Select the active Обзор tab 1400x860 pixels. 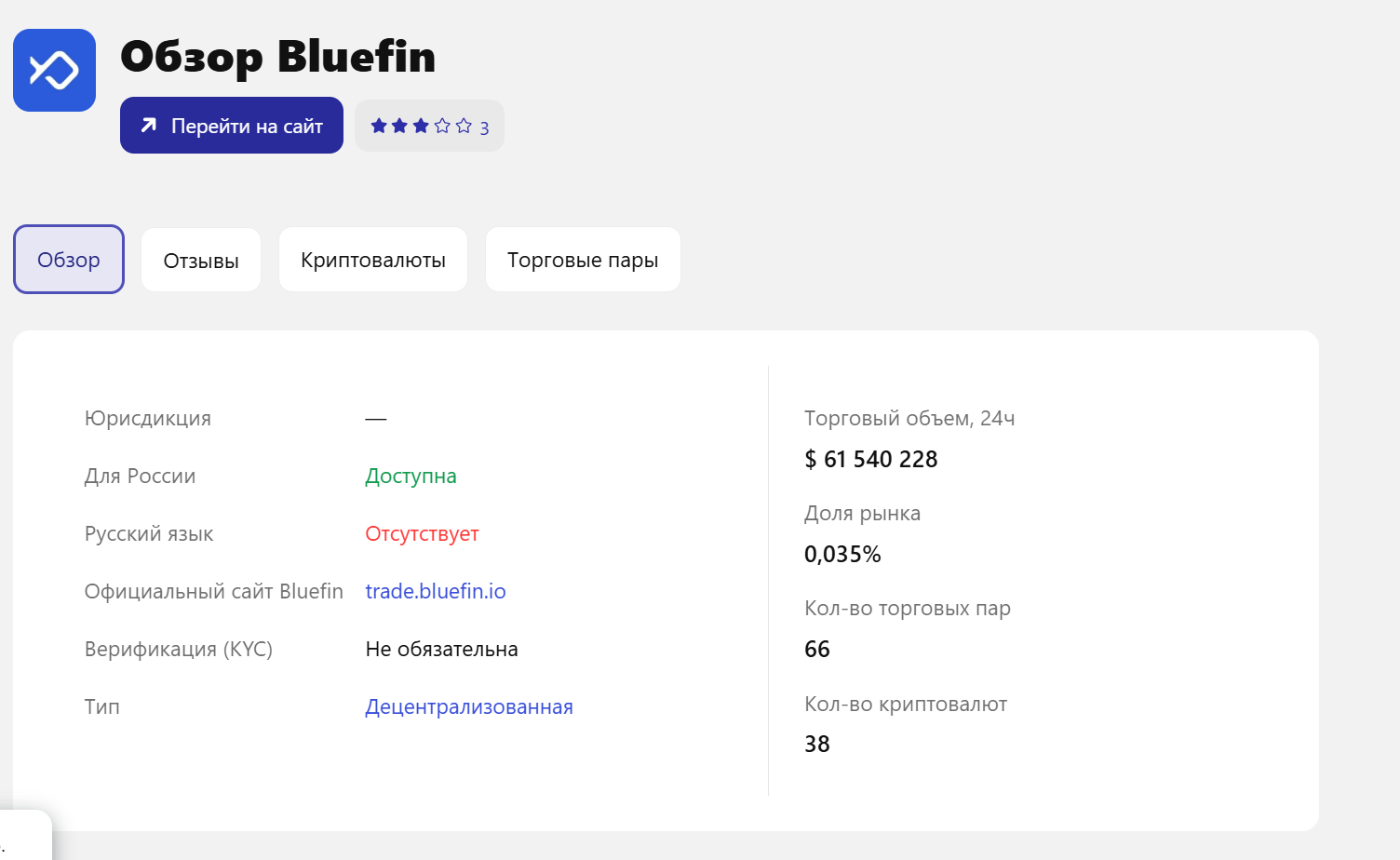[68, 259]
